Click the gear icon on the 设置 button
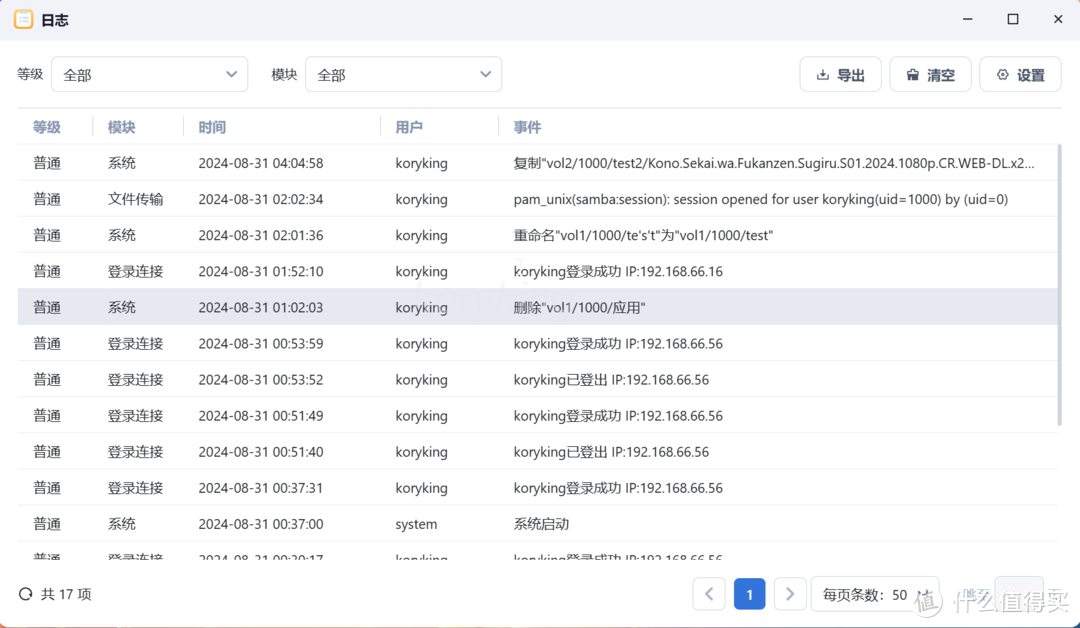The image size is (1080, 628). coord(1003,73)
